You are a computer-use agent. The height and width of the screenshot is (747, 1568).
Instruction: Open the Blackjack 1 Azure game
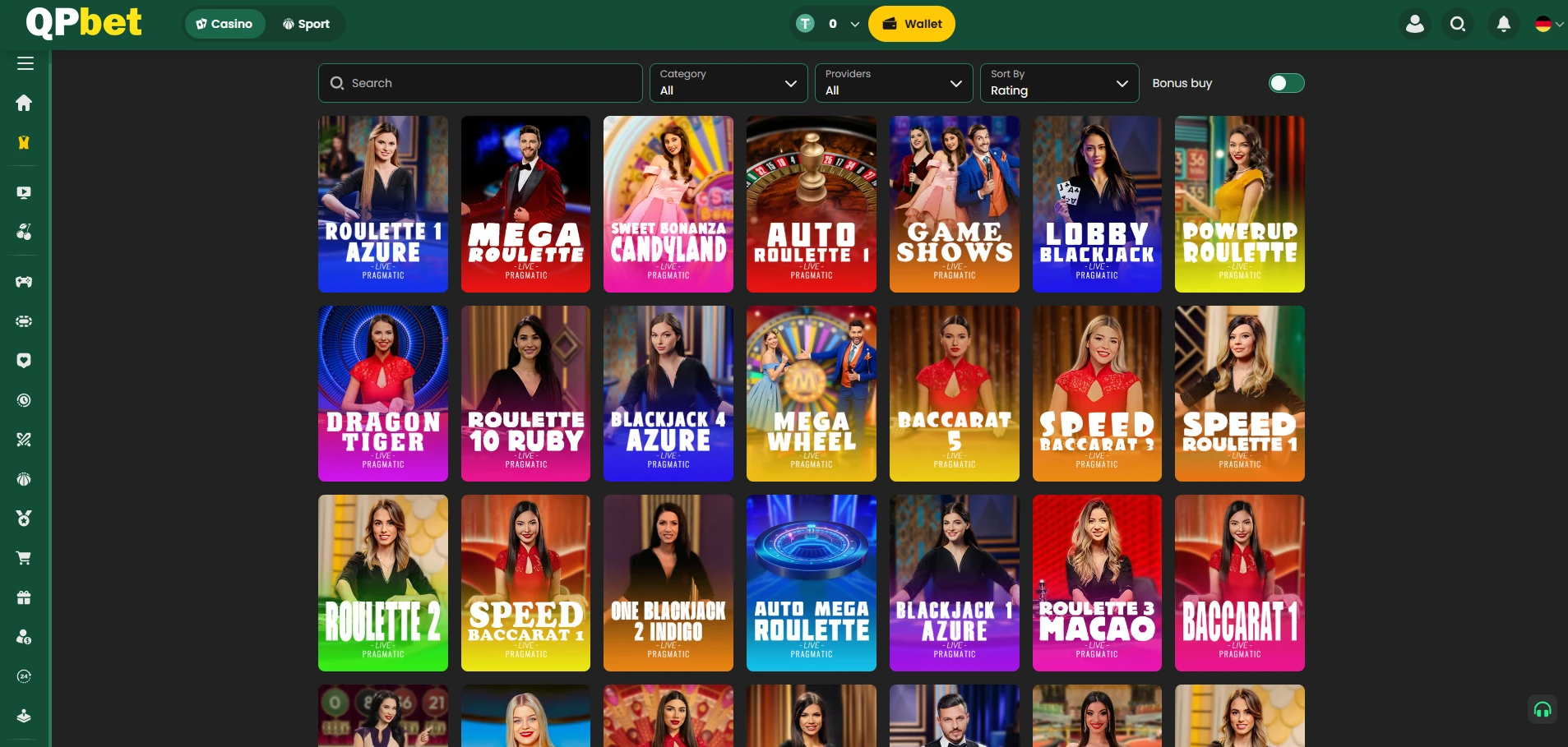(x=955, y=583)
